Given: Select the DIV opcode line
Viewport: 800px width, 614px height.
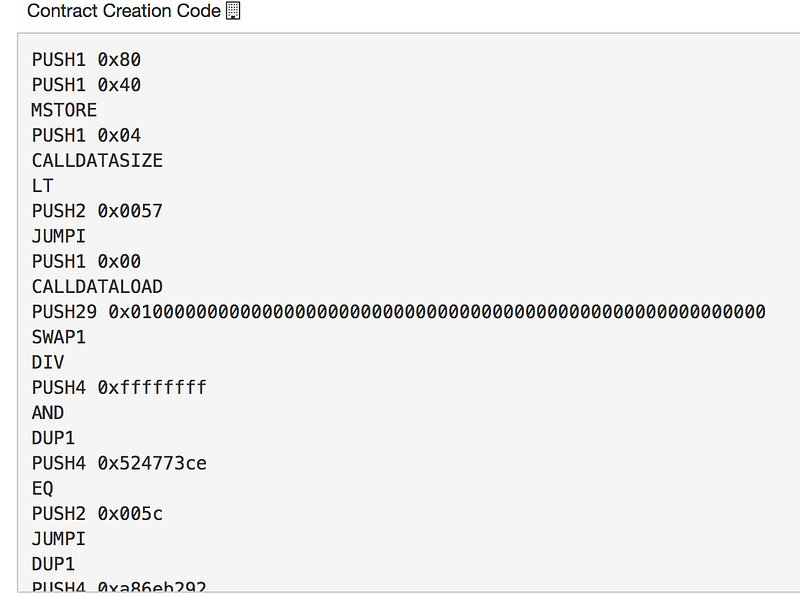Looking at the screenshot, I should (x=48, y=362).
